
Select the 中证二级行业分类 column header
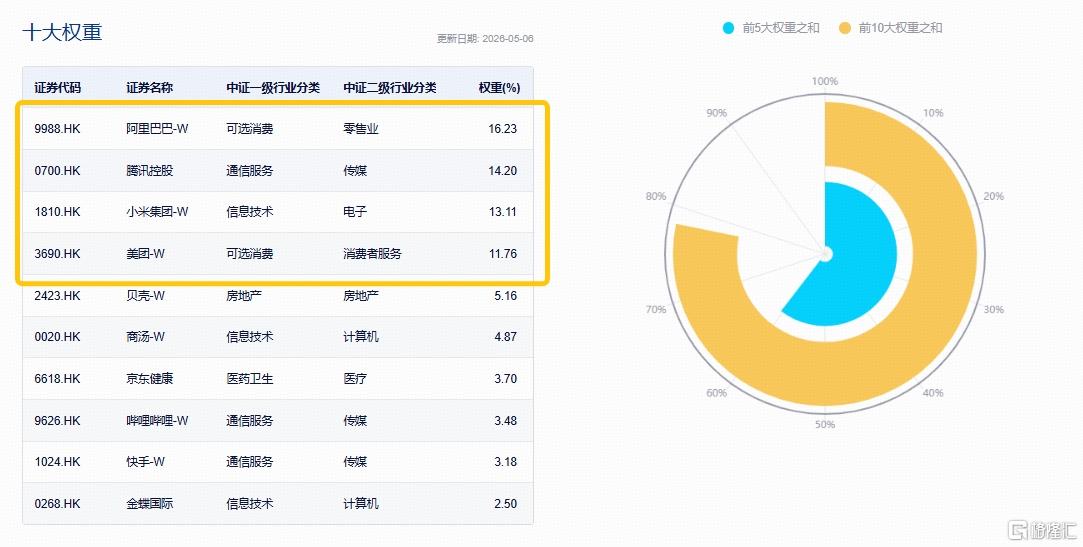(x=390, y=88)
